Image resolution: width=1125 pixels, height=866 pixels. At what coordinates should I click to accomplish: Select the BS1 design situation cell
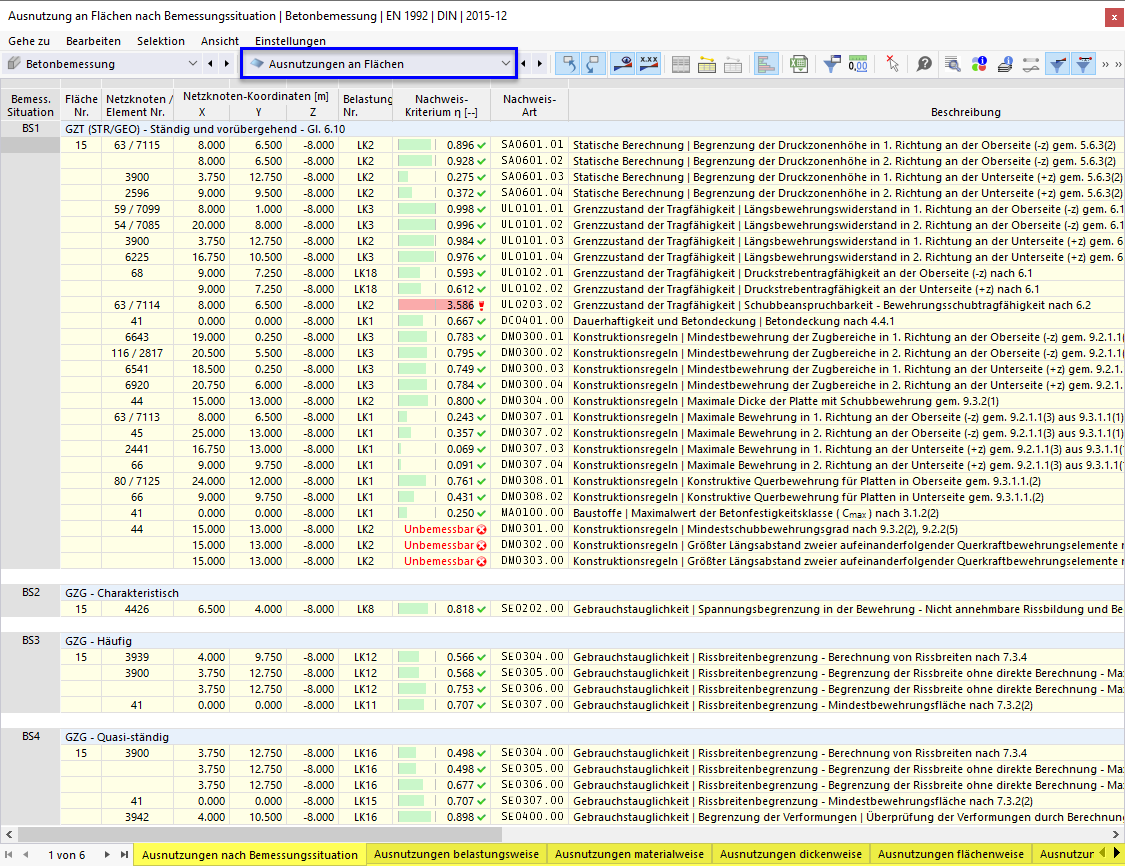(x=30, y=129)
